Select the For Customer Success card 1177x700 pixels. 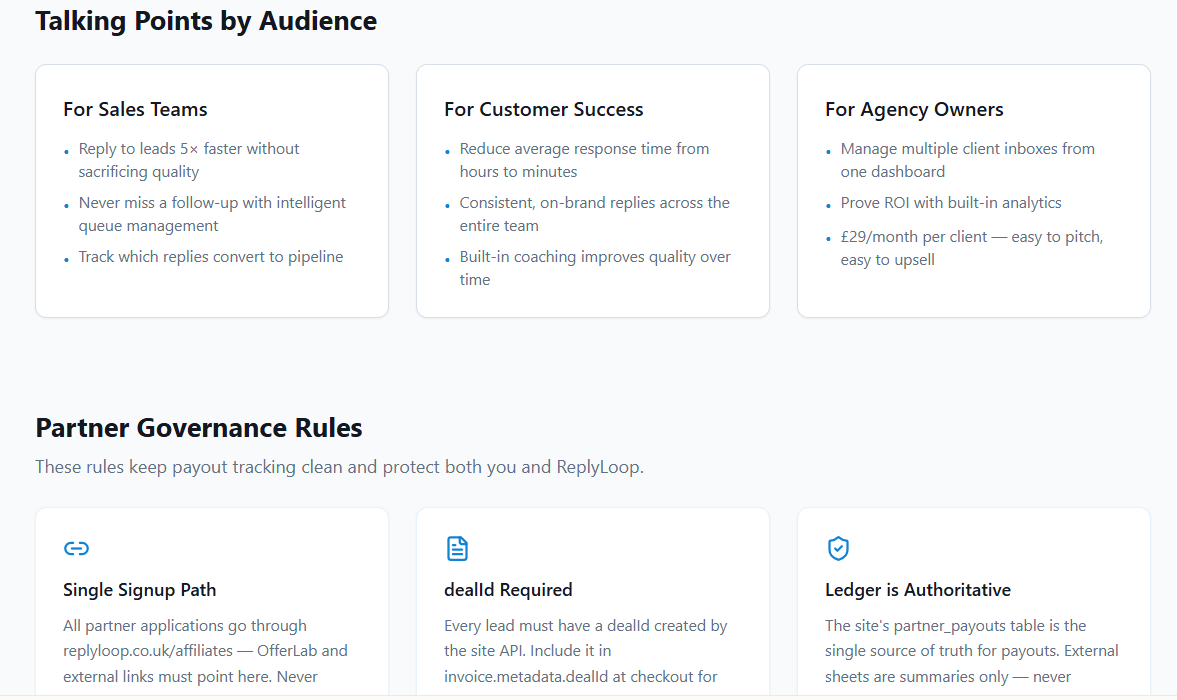tap(592, 190)
